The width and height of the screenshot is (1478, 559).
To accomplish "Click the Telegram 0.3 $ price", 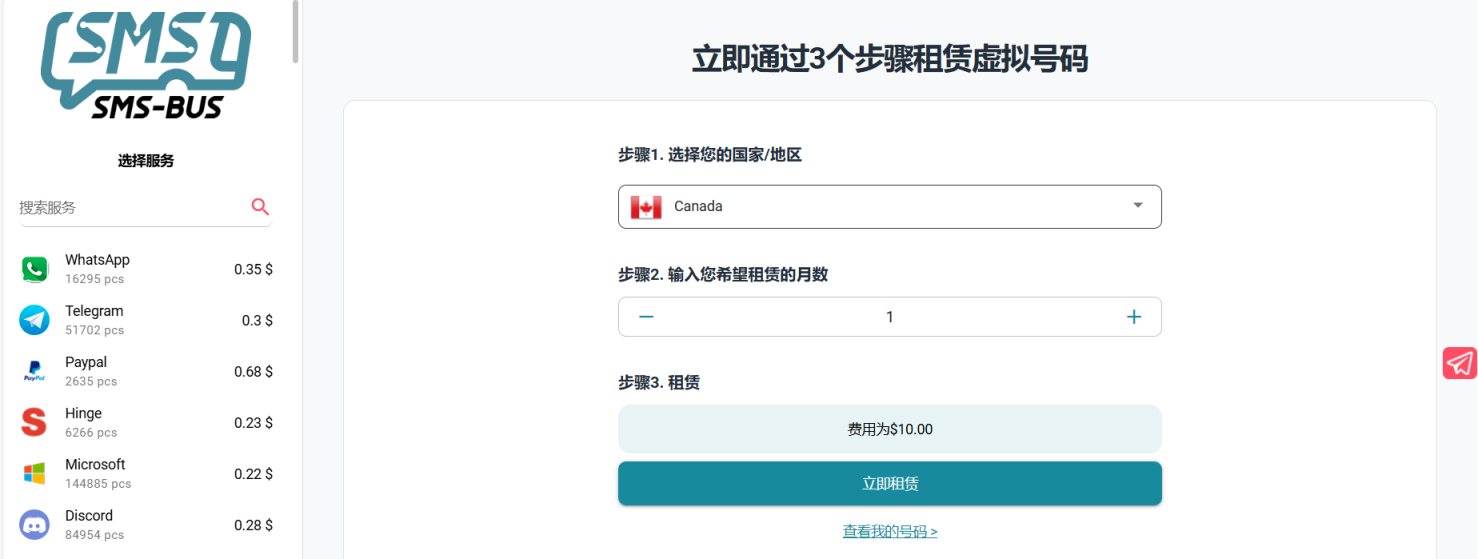I will coord(257,321).
